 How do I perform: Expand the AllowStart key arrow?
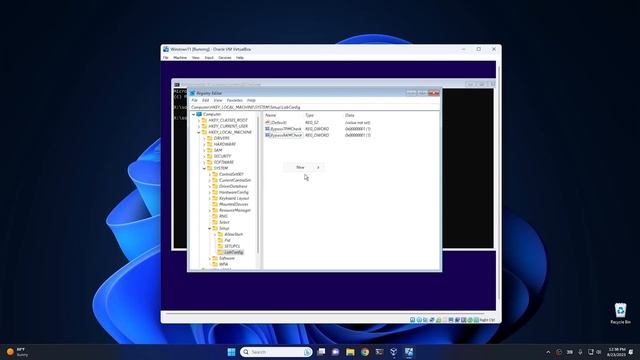point(215,234)
